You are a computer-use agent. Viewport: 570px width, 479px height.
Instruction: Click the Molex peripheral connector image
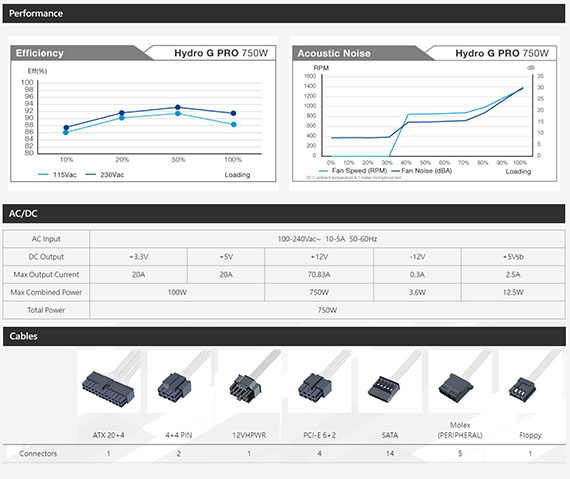coord(460,381)
